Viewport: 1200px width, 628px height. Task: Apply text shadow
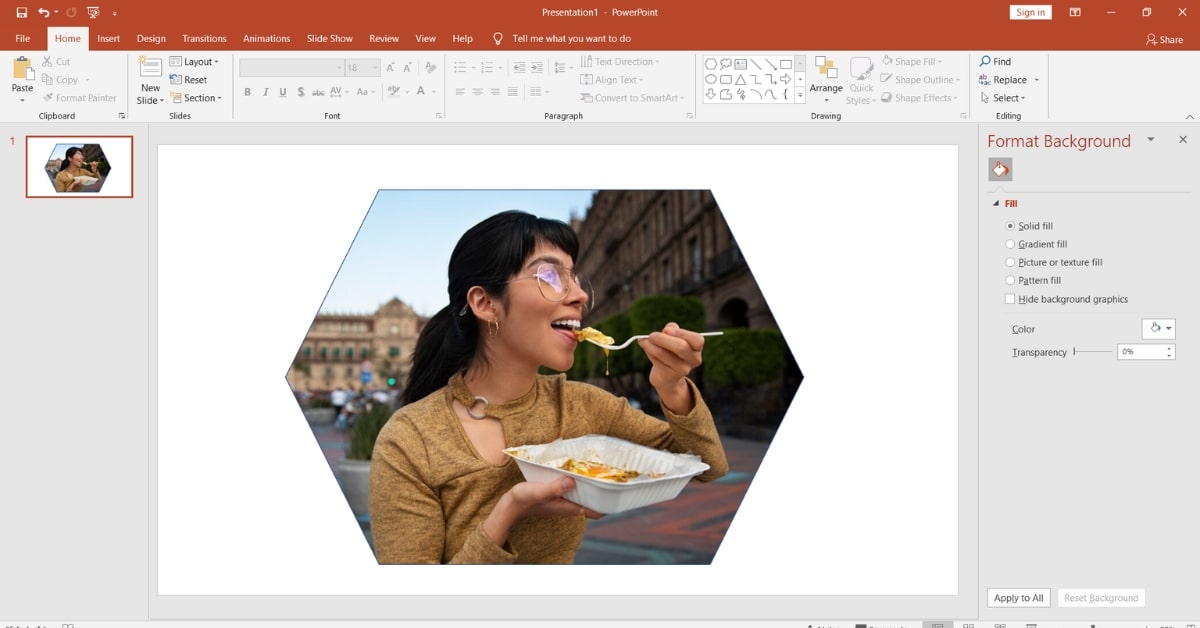tap(301, 92)
